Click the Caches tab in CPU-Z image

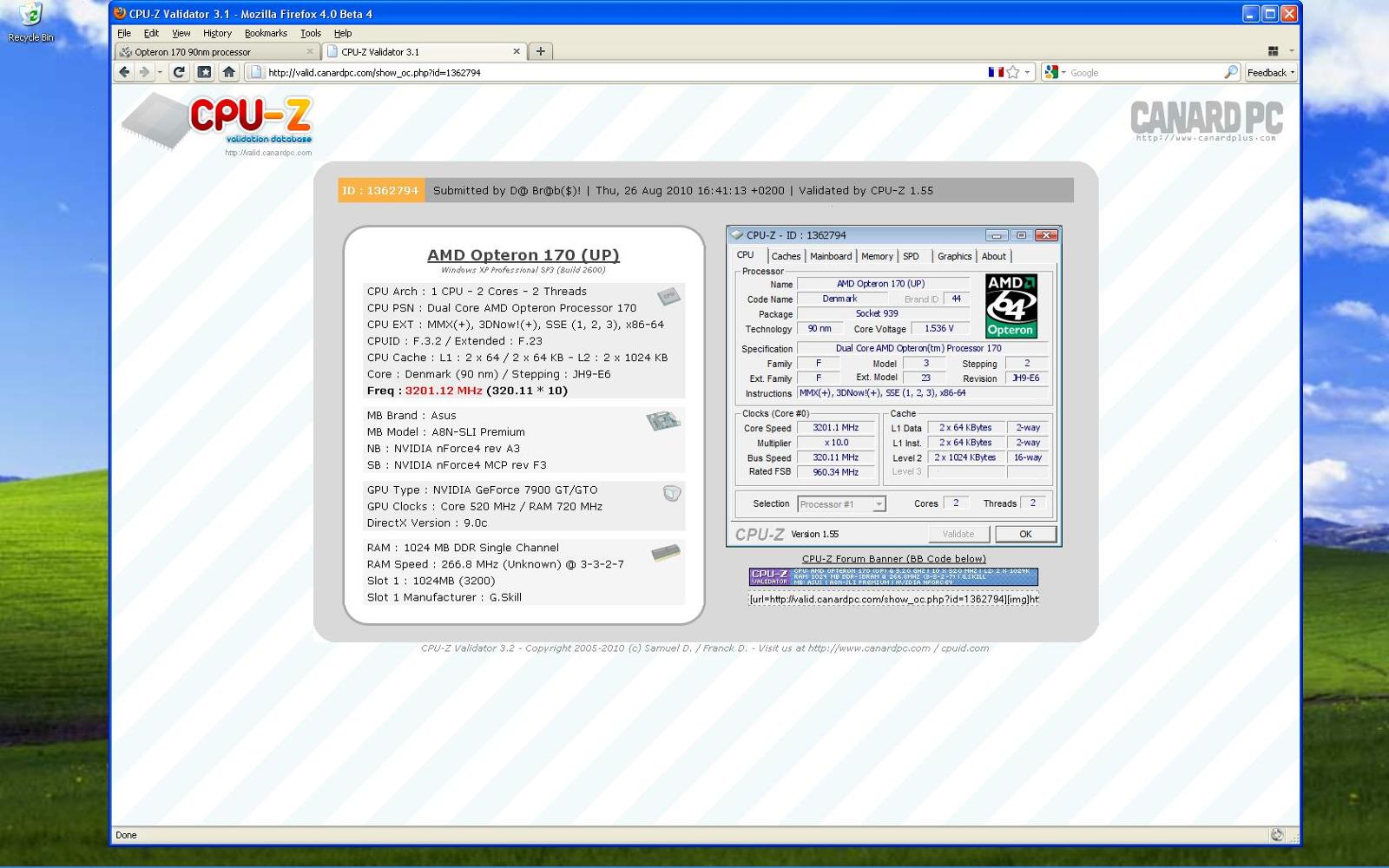pos(786,256)
